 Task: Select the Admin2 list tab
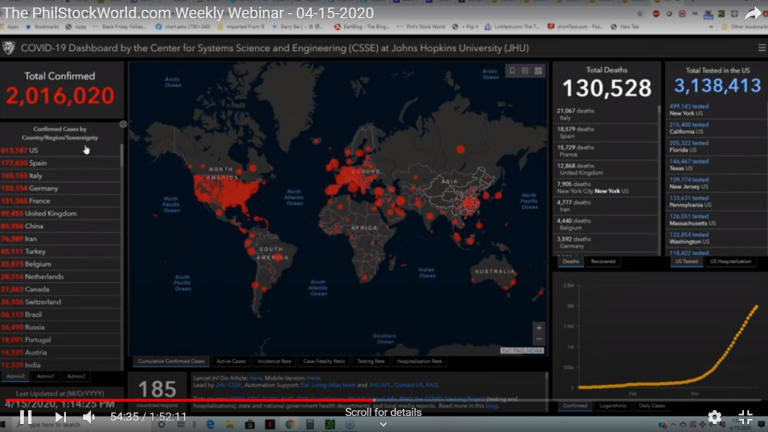point(76,377)
